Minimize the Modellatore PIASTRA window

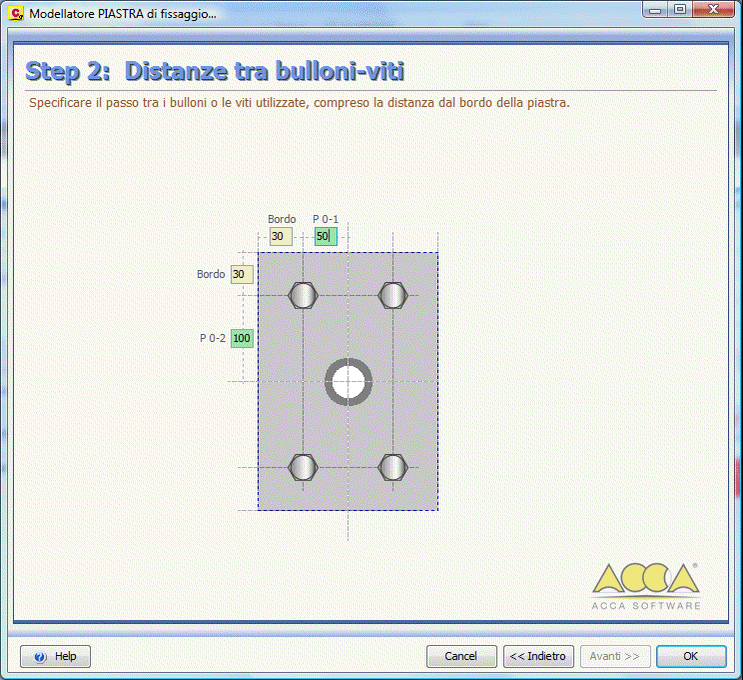coord(657,11)
